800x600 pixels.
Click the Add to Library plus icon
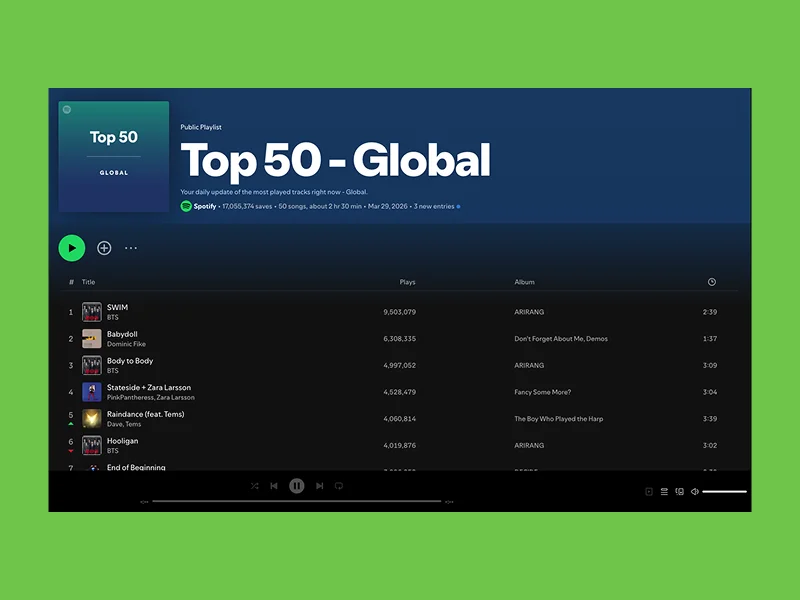[104, 248]
